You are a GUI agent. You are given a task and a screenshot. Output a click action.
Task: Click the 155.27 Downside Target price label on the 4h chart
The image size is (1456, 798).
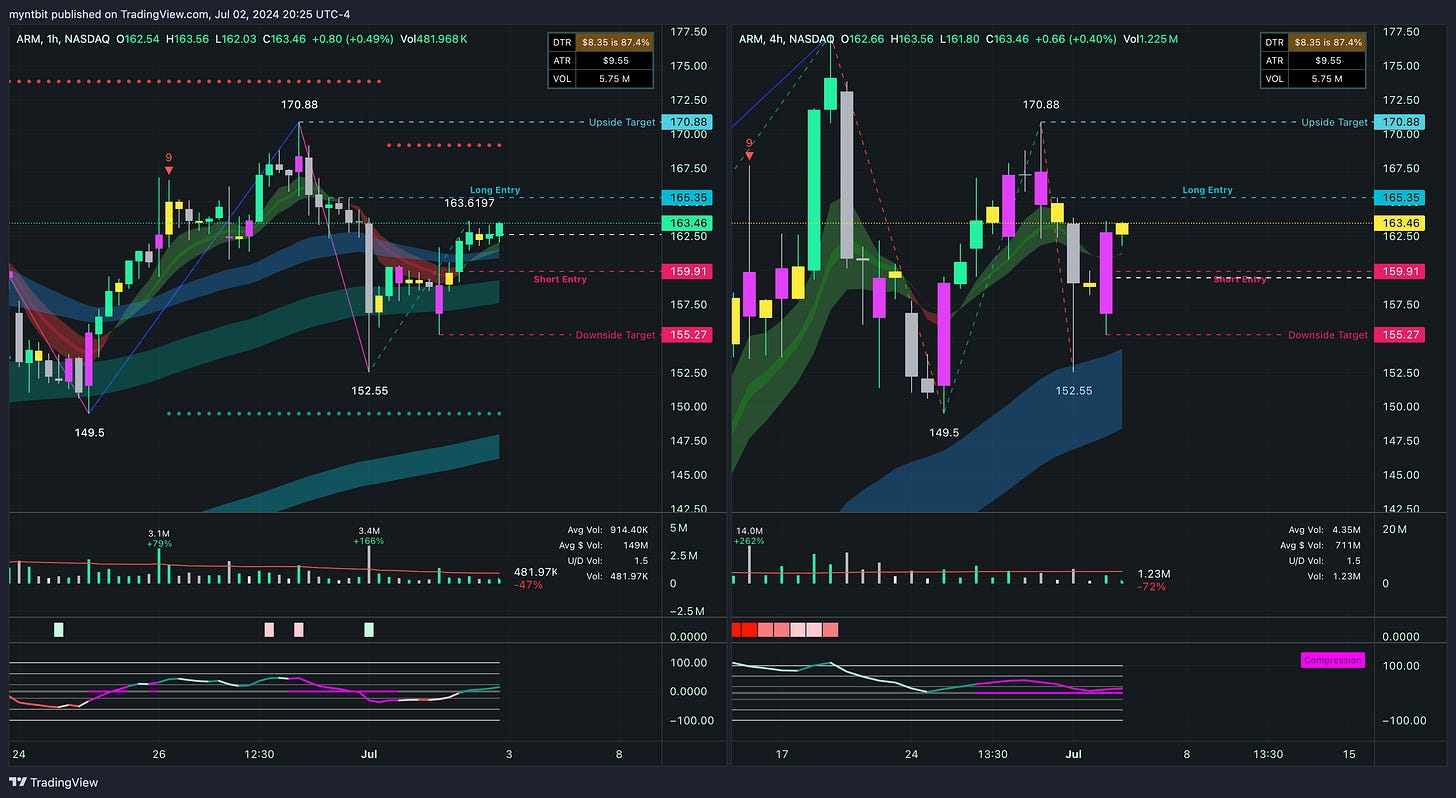click(1398, 334)
